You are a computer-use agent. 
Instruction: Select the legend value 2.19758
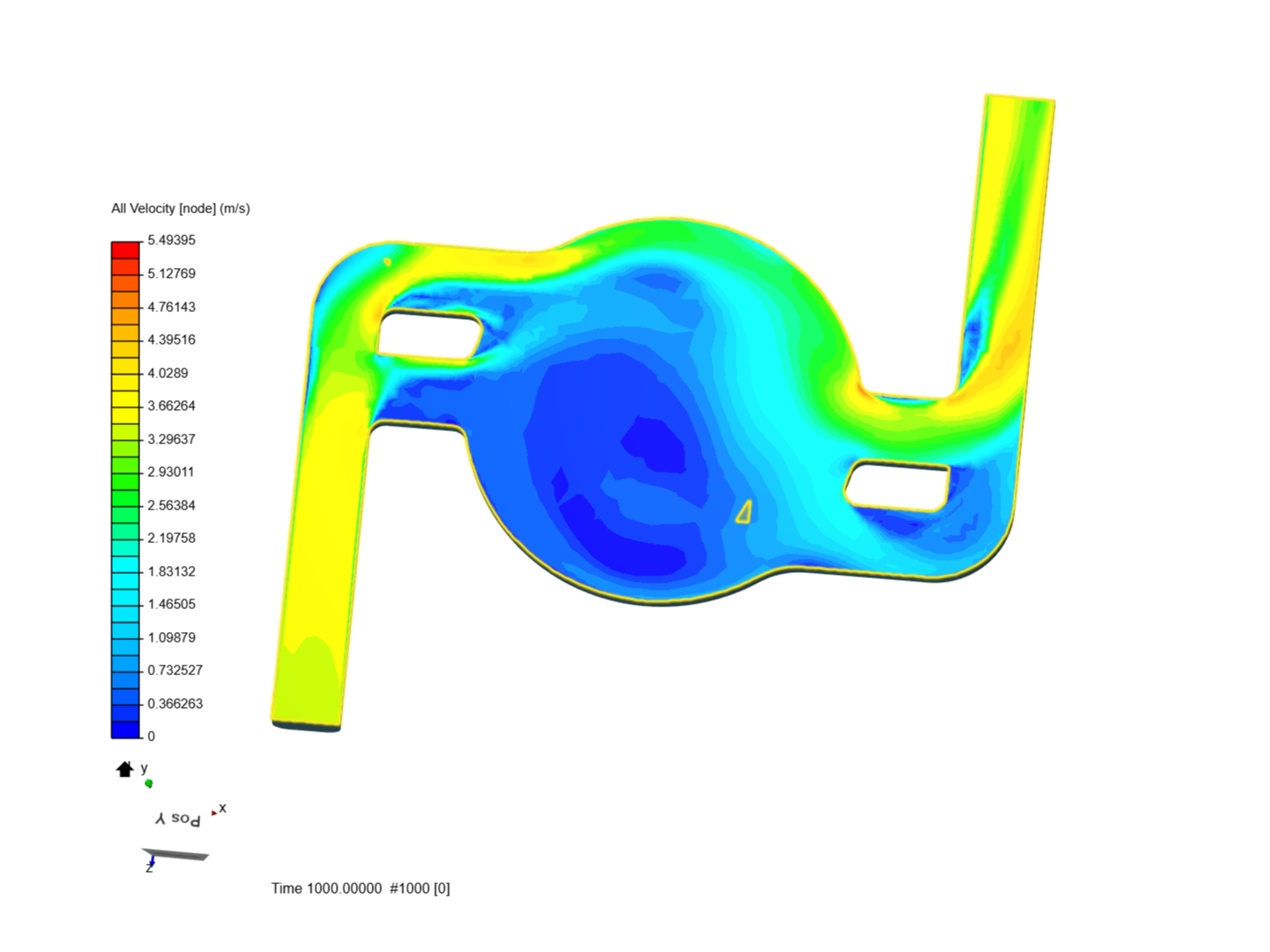pyautogui.click(x=171, y=538)
